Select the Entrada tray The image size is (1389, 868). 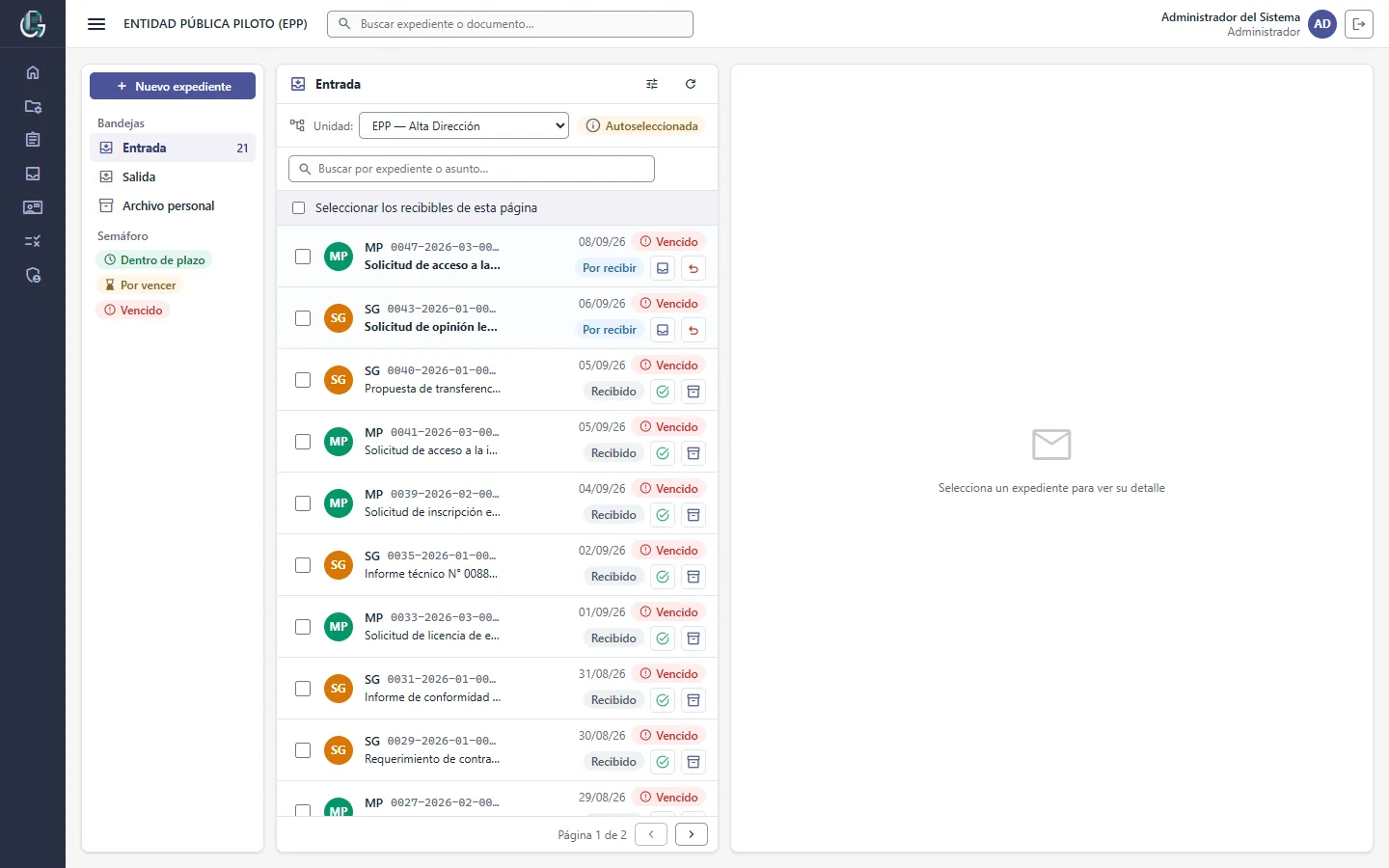173,148
